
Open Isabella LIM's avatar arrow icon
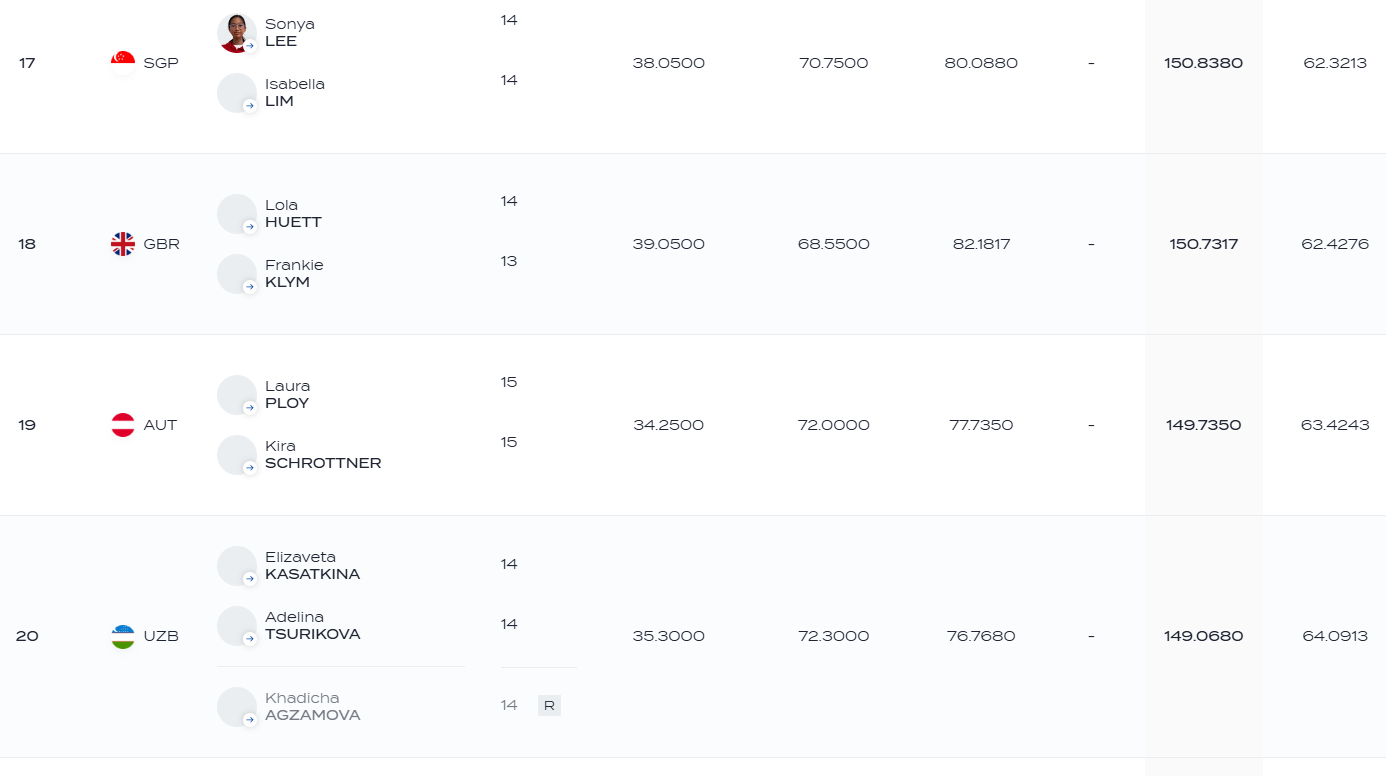(250, 106)
